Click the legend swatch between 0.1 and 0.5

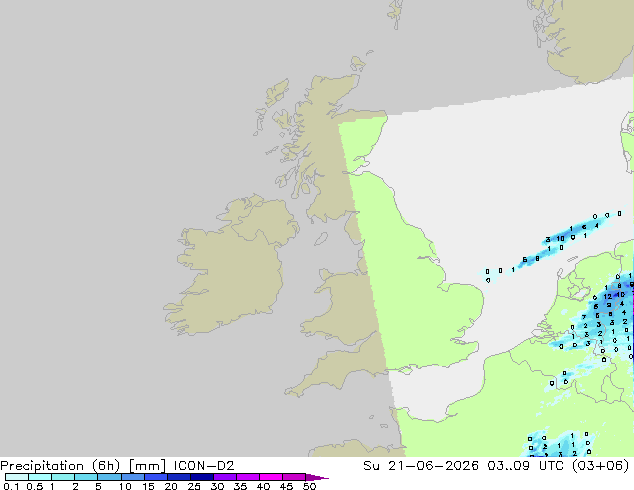(17, 477)
